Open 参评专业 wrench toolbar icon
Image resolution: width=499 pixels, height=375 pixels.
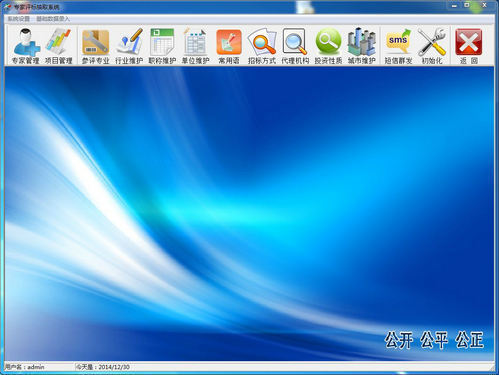(96, 46)
